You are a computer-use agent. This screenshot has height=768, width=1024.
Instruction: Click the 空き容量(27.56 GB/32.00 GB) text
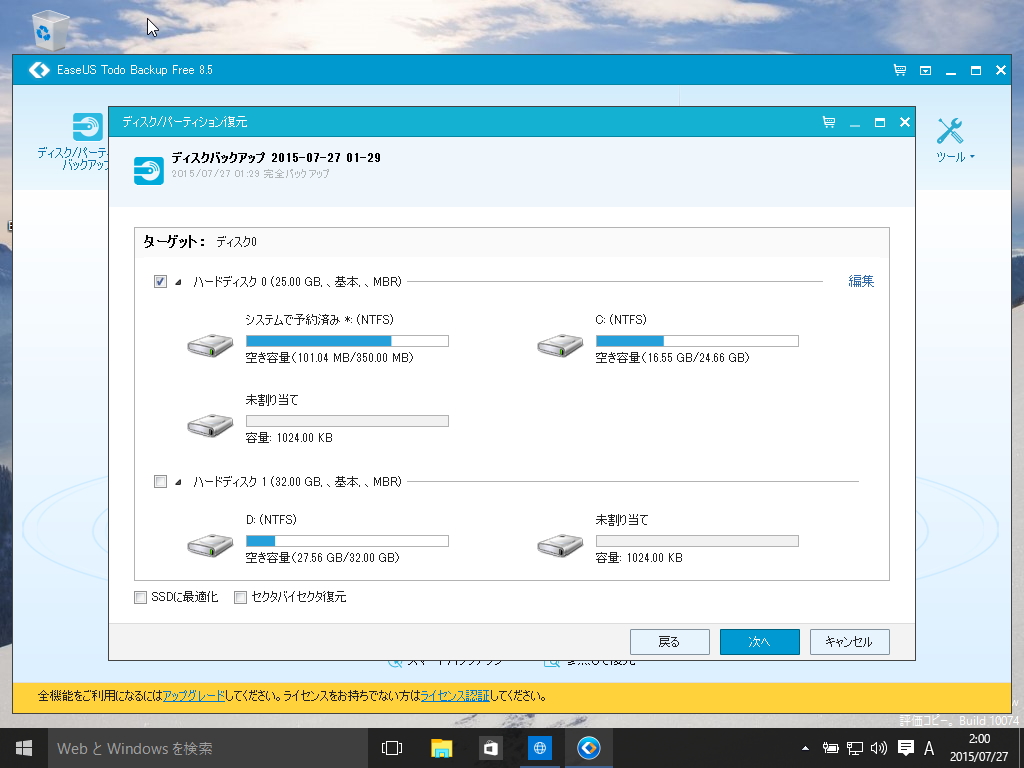[x=322, y=558]
